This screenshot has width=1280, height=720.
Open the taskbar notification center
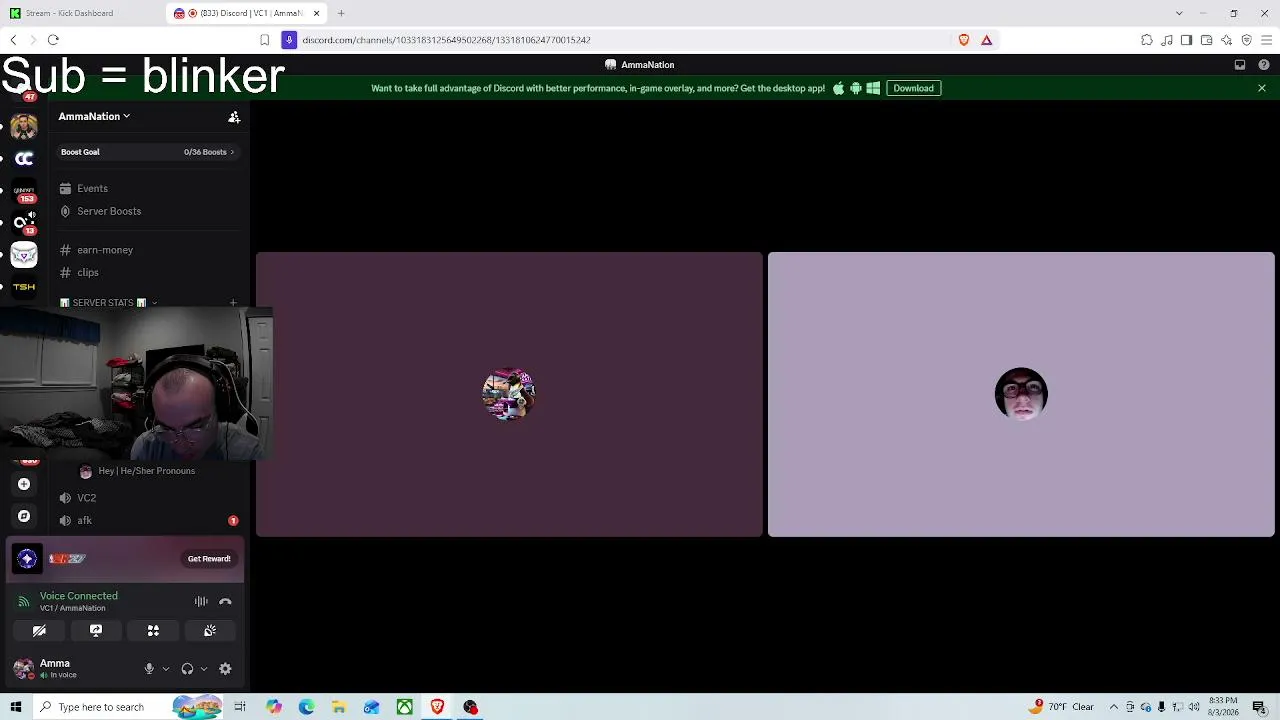tap(1259, 707)
